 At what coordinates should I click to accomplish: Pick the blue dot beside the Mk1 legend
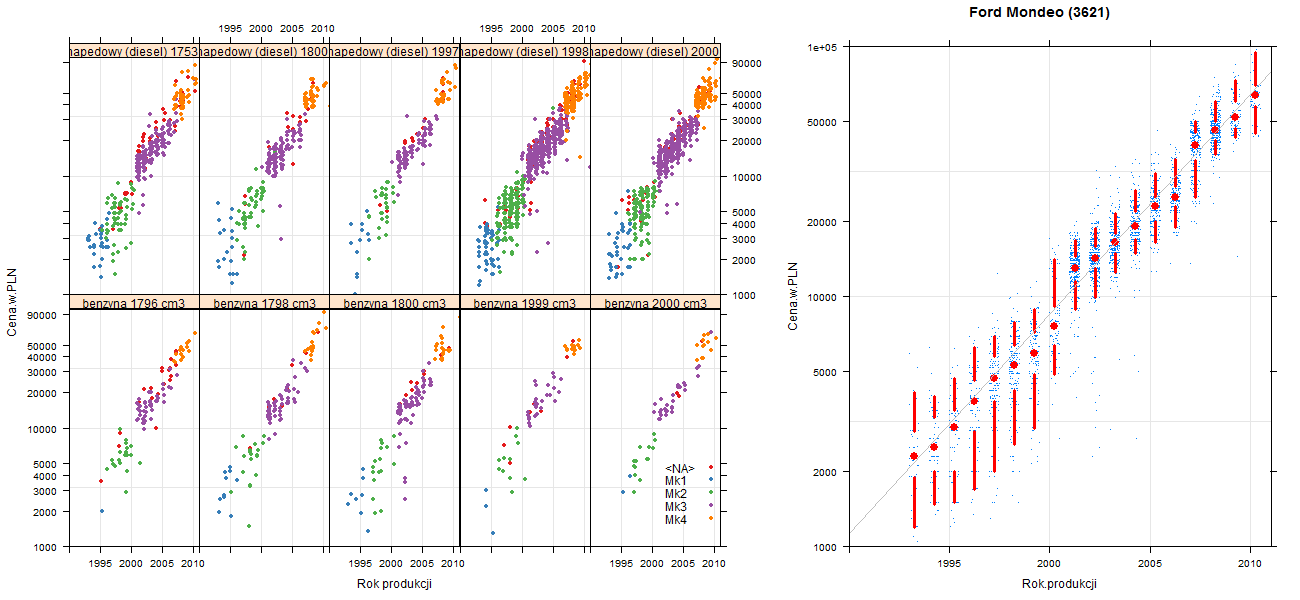coord(709,481)
